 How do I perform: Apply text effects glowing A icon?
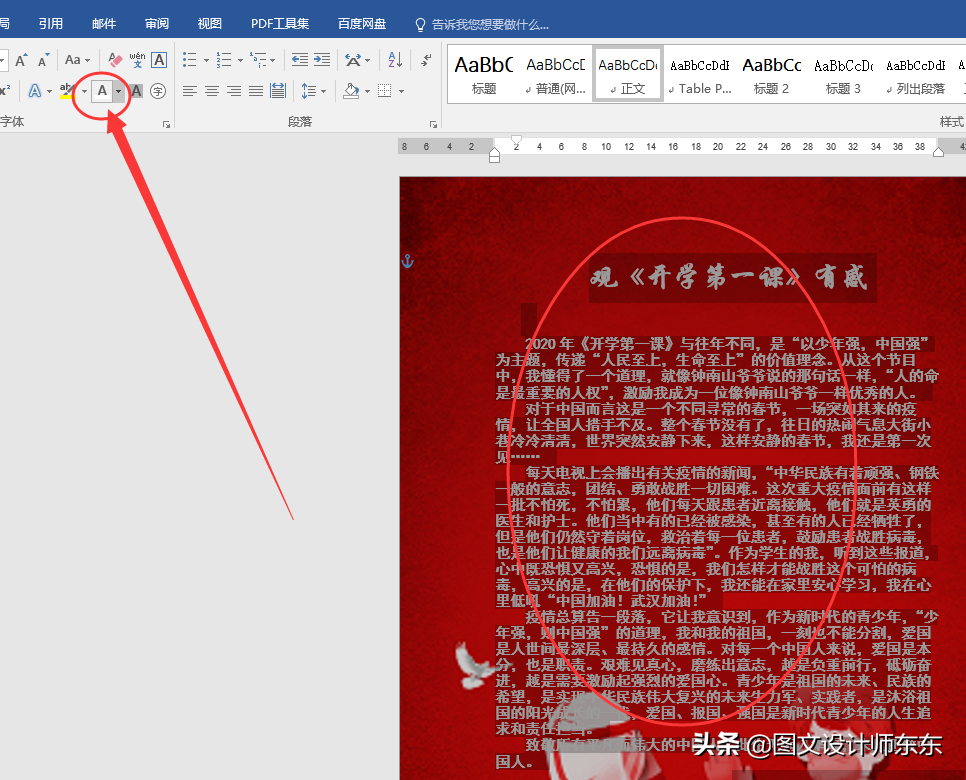pos(34,91)
